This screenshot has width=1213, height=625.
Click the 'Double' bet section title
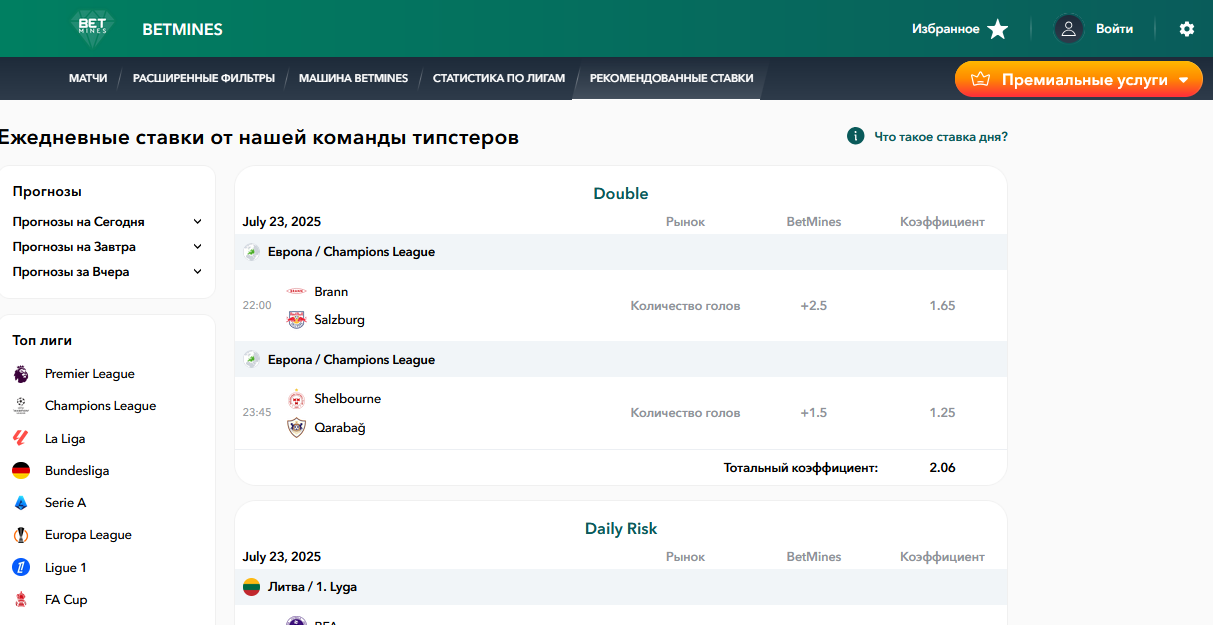[621, 194]
